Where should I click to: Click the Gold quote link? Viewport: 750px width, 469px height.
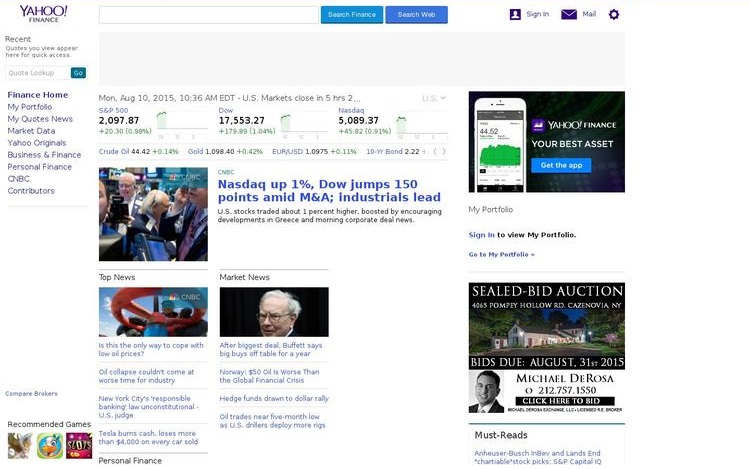click(196, 152)
